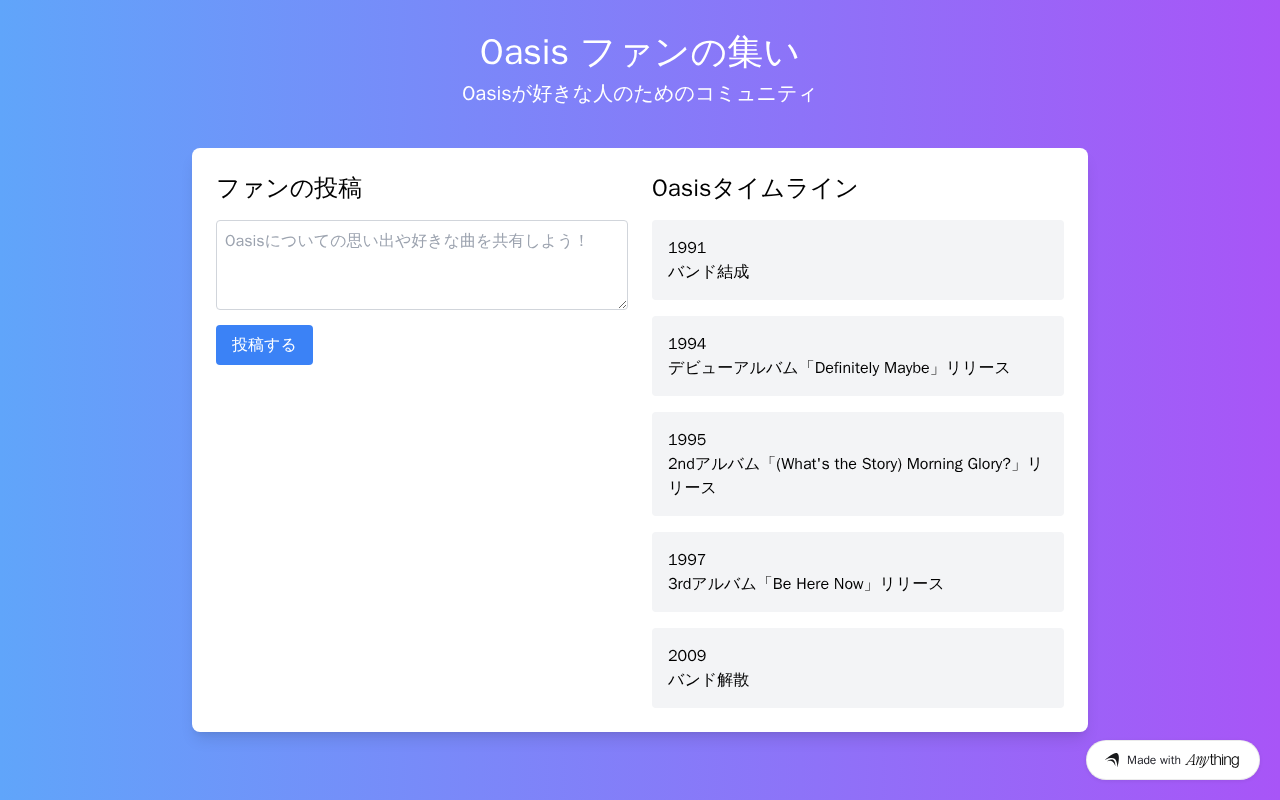
Task: Select the 1995 year label
Action: click(687, 440)
